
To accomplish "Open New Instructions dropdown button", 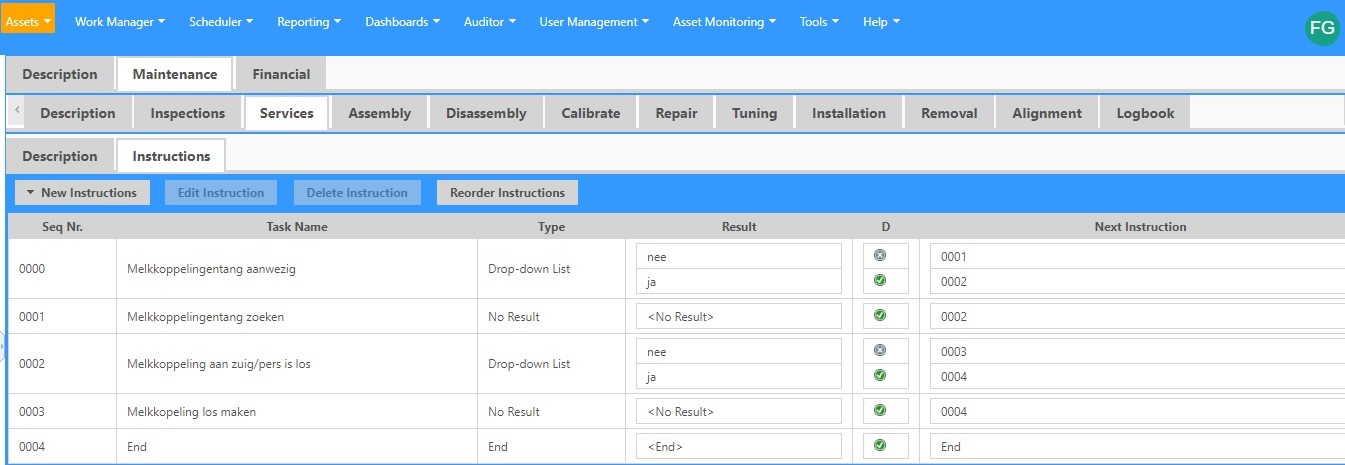I will click(x=82, y=193).
